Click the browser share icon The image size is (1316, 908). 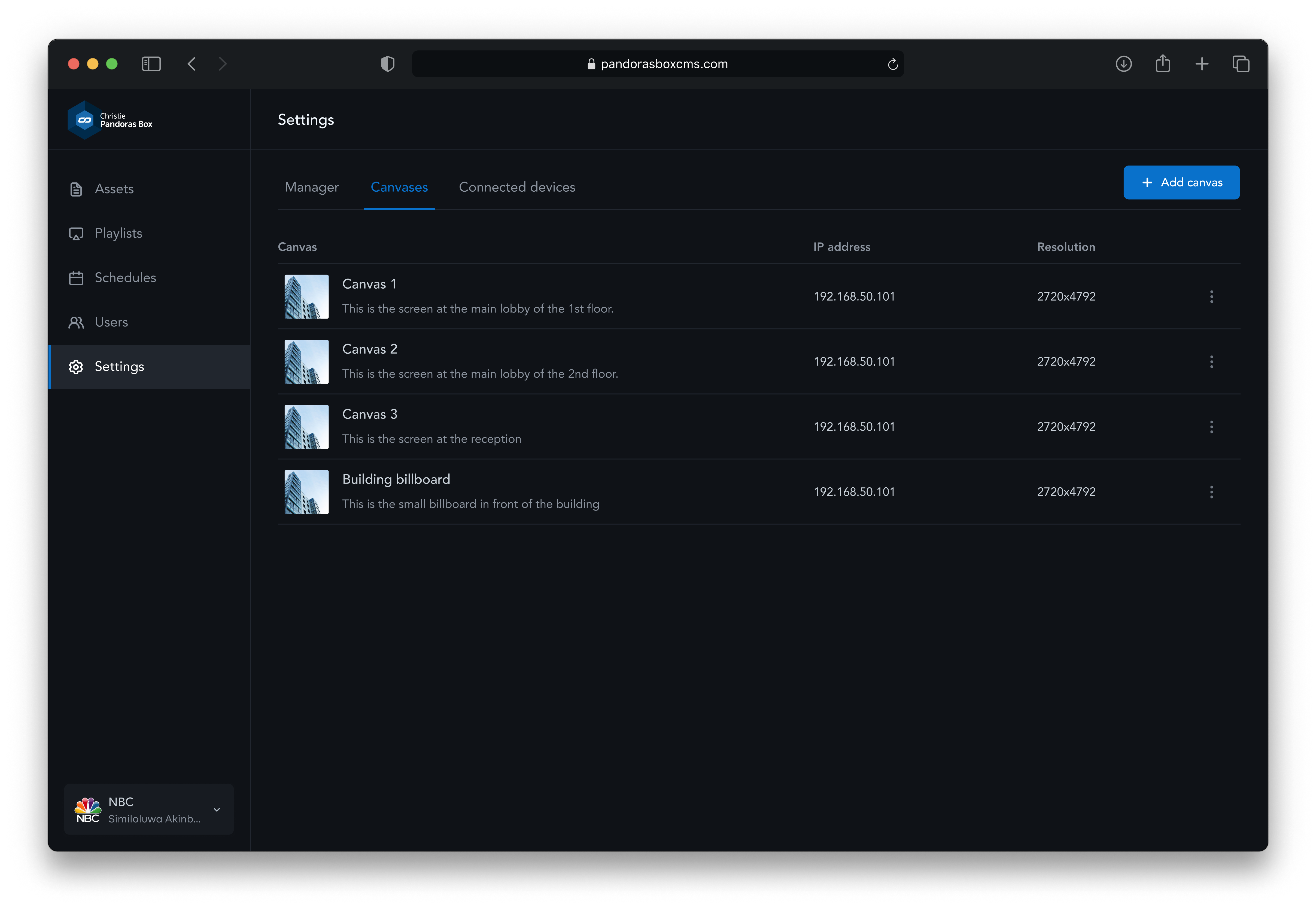pyautogui.click(x=1162, y=64)
